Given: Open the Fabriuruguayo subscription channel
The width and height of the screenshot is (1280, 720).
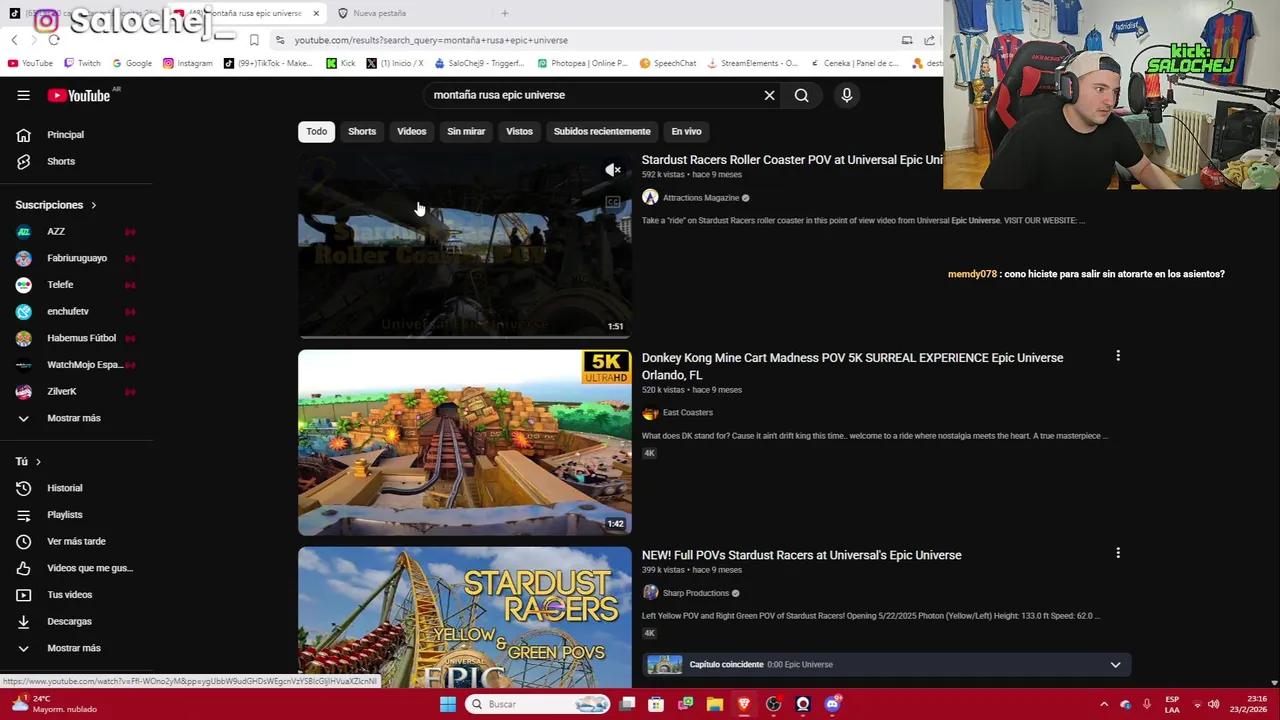Looking at the screenshot, I should pos(76,258).
